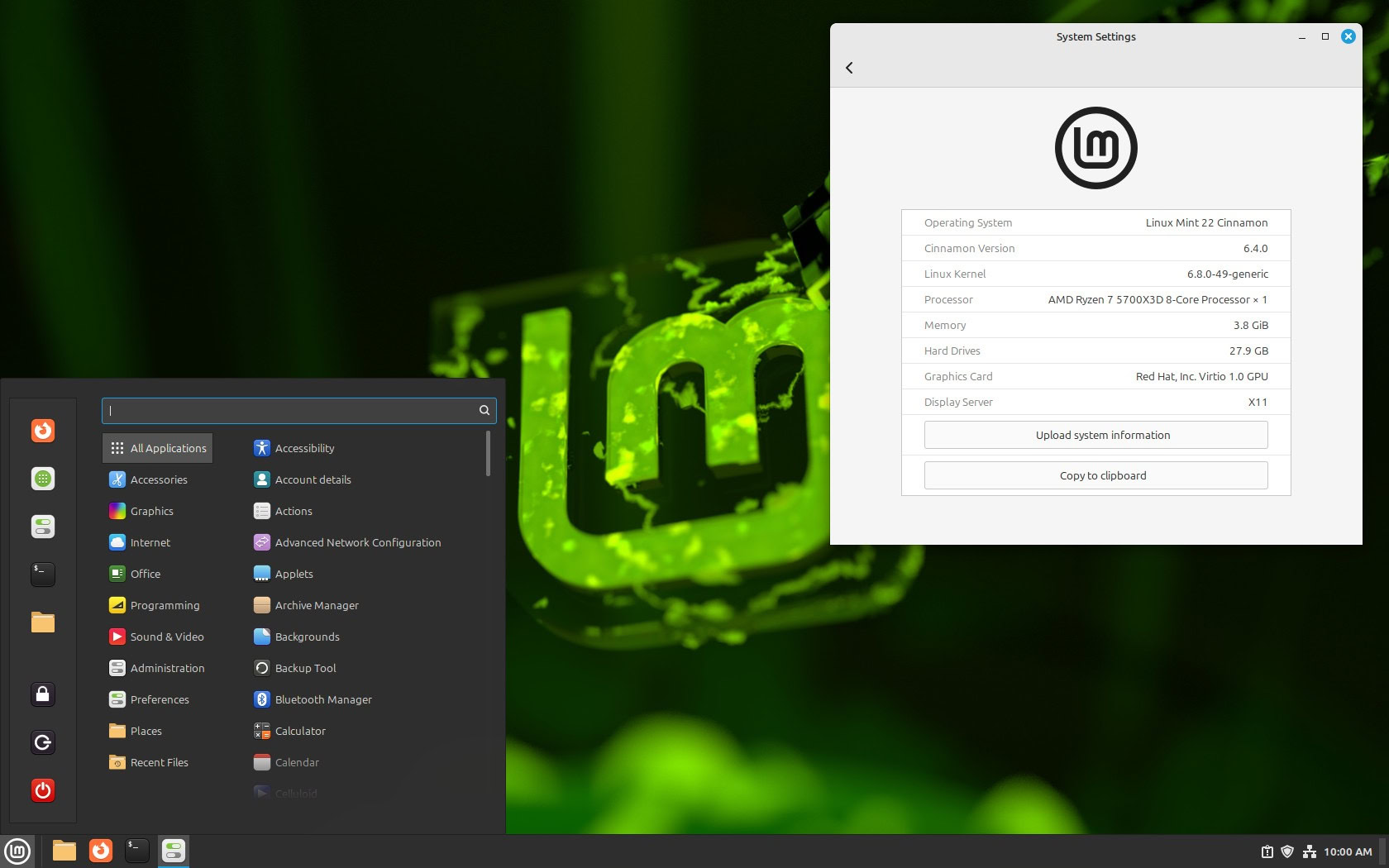This screenshot has height=868, width=1389.
Task: Launch Firefox from the taskbar
Action: [x=101, y=851]
